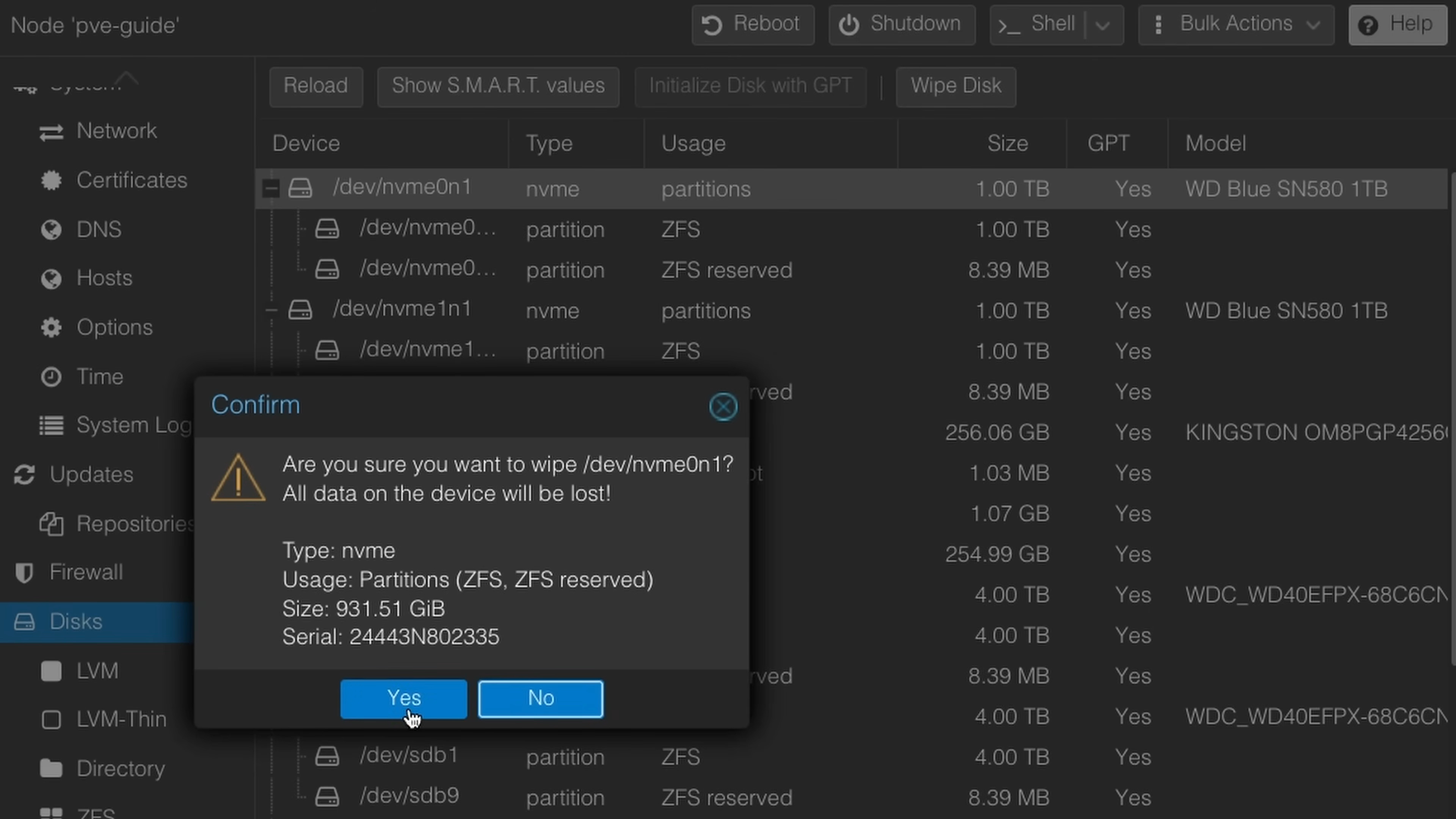Open the Time settings icon
Screen dimensions: 1456x819
51,377
